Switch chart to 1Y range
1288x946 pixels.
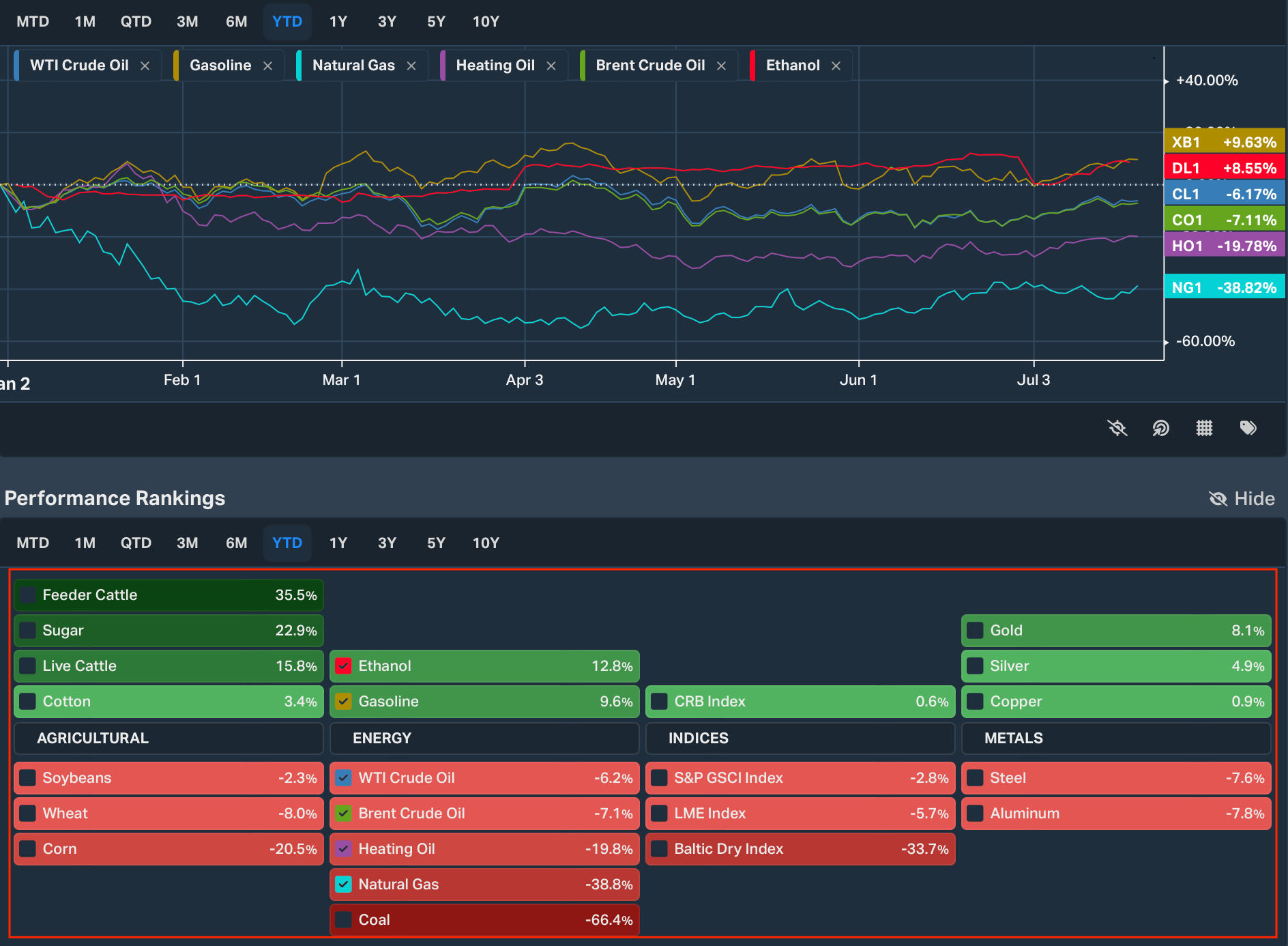[338, 22]
